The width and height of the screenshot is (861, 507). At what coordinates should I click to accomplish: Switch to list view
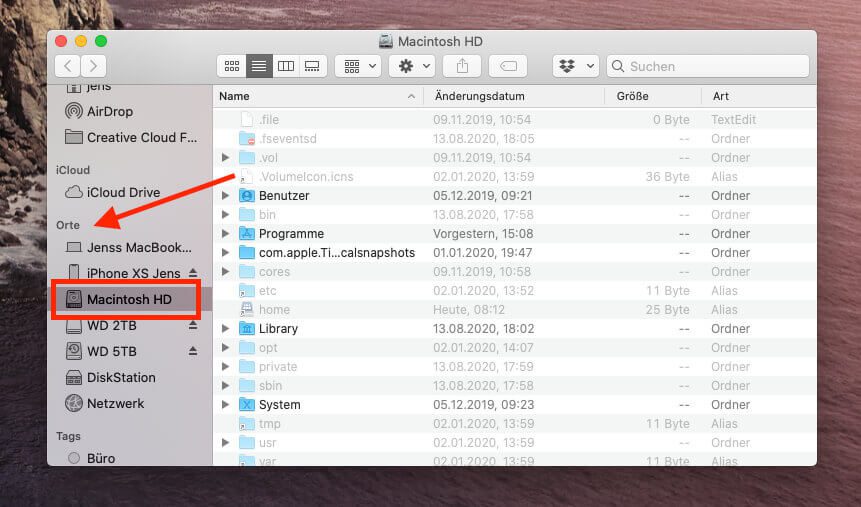click(x=259, y=66)
